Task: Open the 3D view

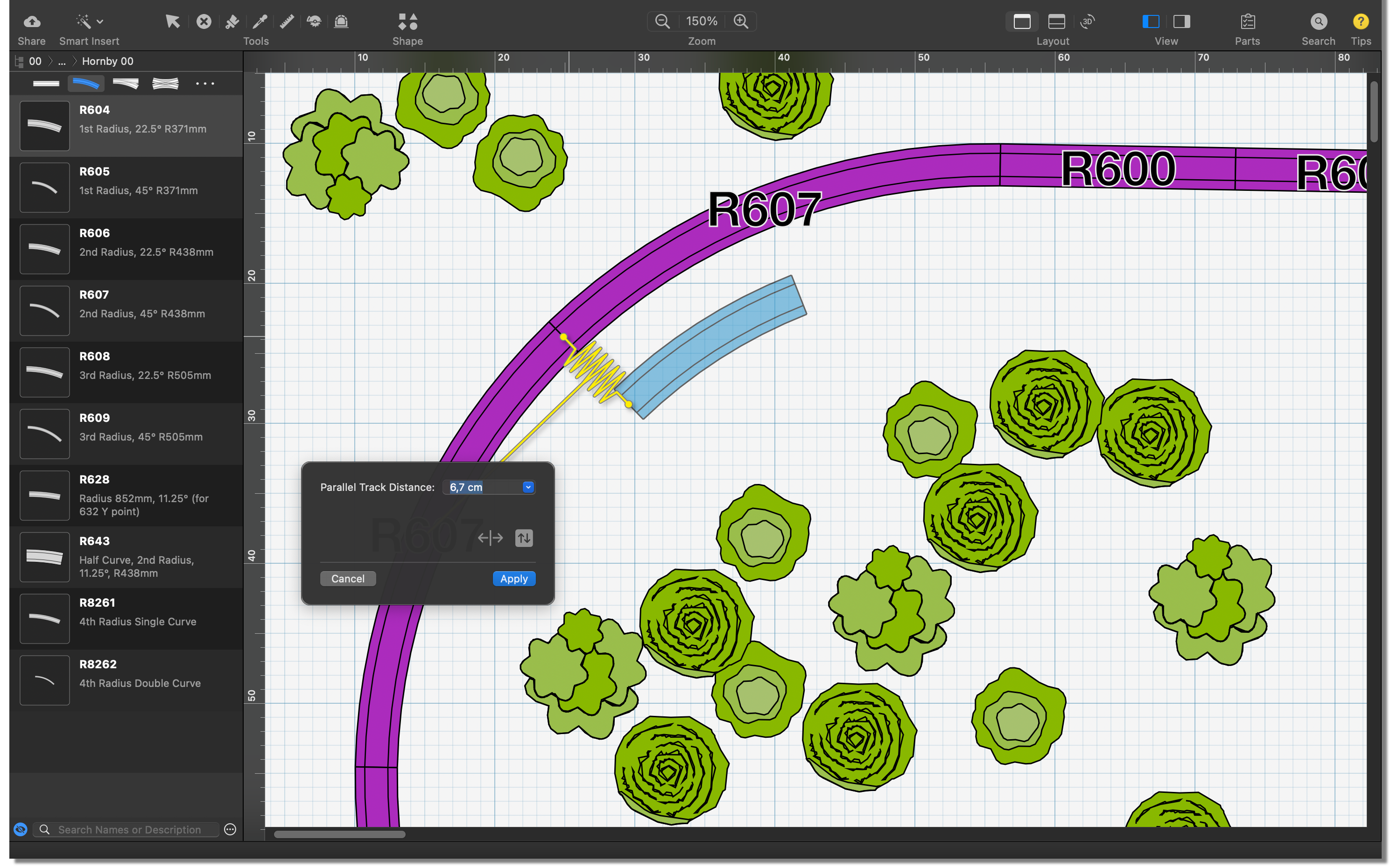Action: point(1087,22)
